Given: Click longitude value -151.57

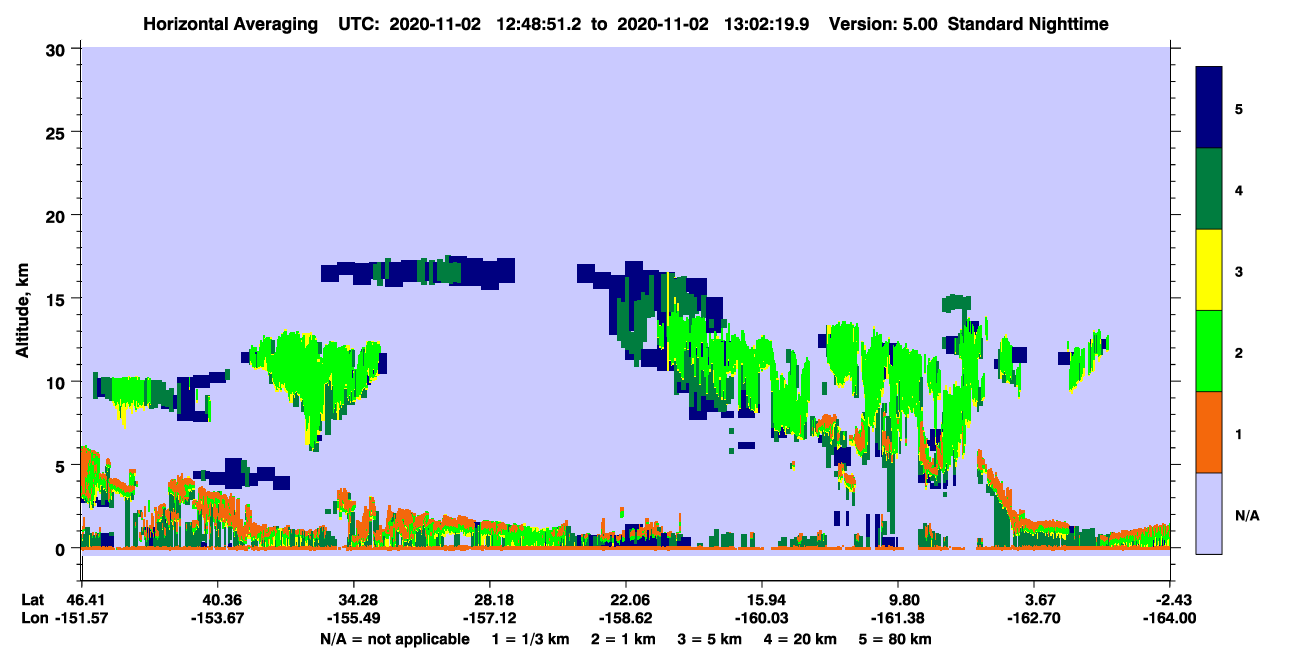Looking at the screenshot, I should (82, 618).
